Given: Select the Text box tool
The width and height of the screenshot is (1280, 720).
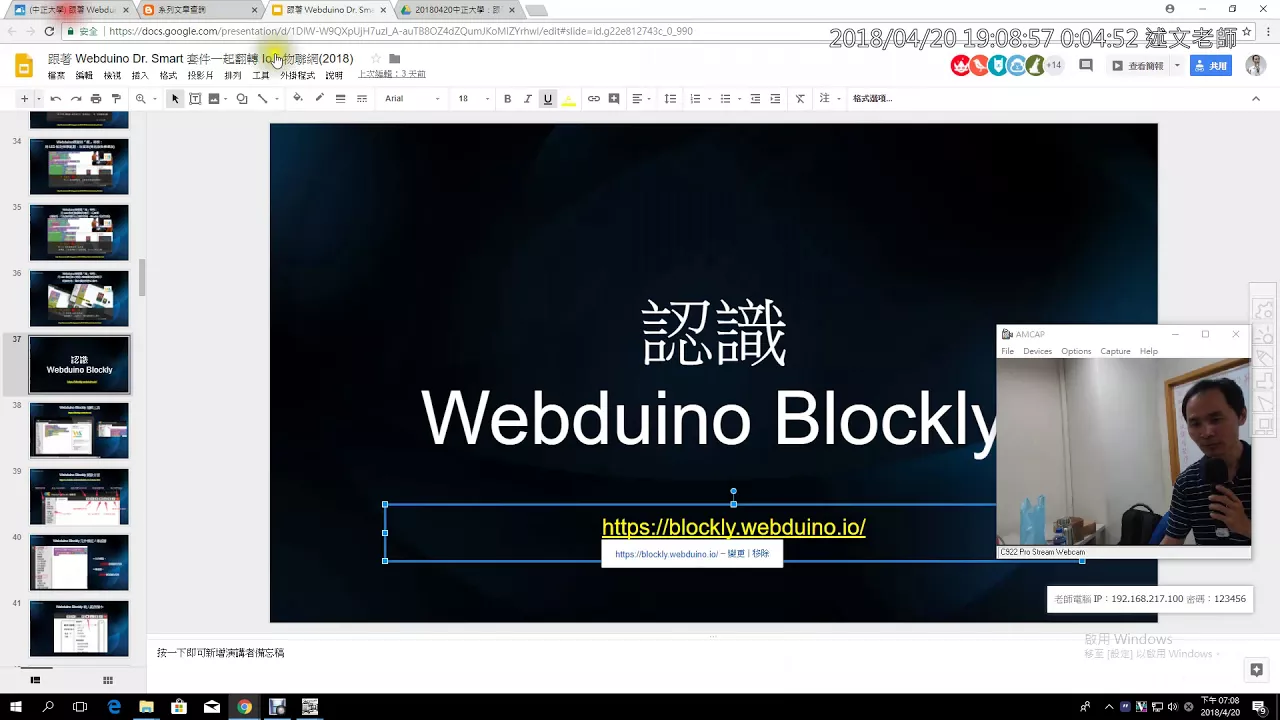Looking at the screenshot, I should pos(195,99).
